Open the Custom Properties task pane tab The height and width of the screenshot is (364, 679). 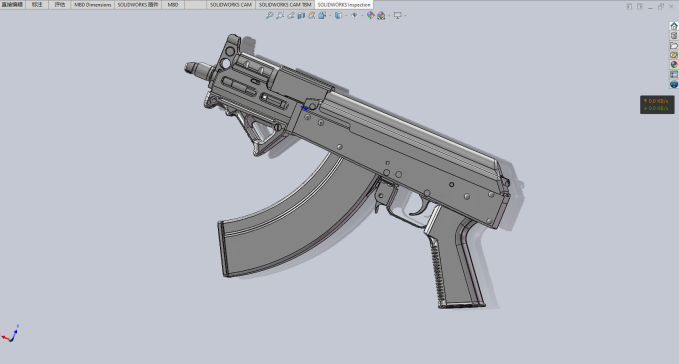(674, 74)
